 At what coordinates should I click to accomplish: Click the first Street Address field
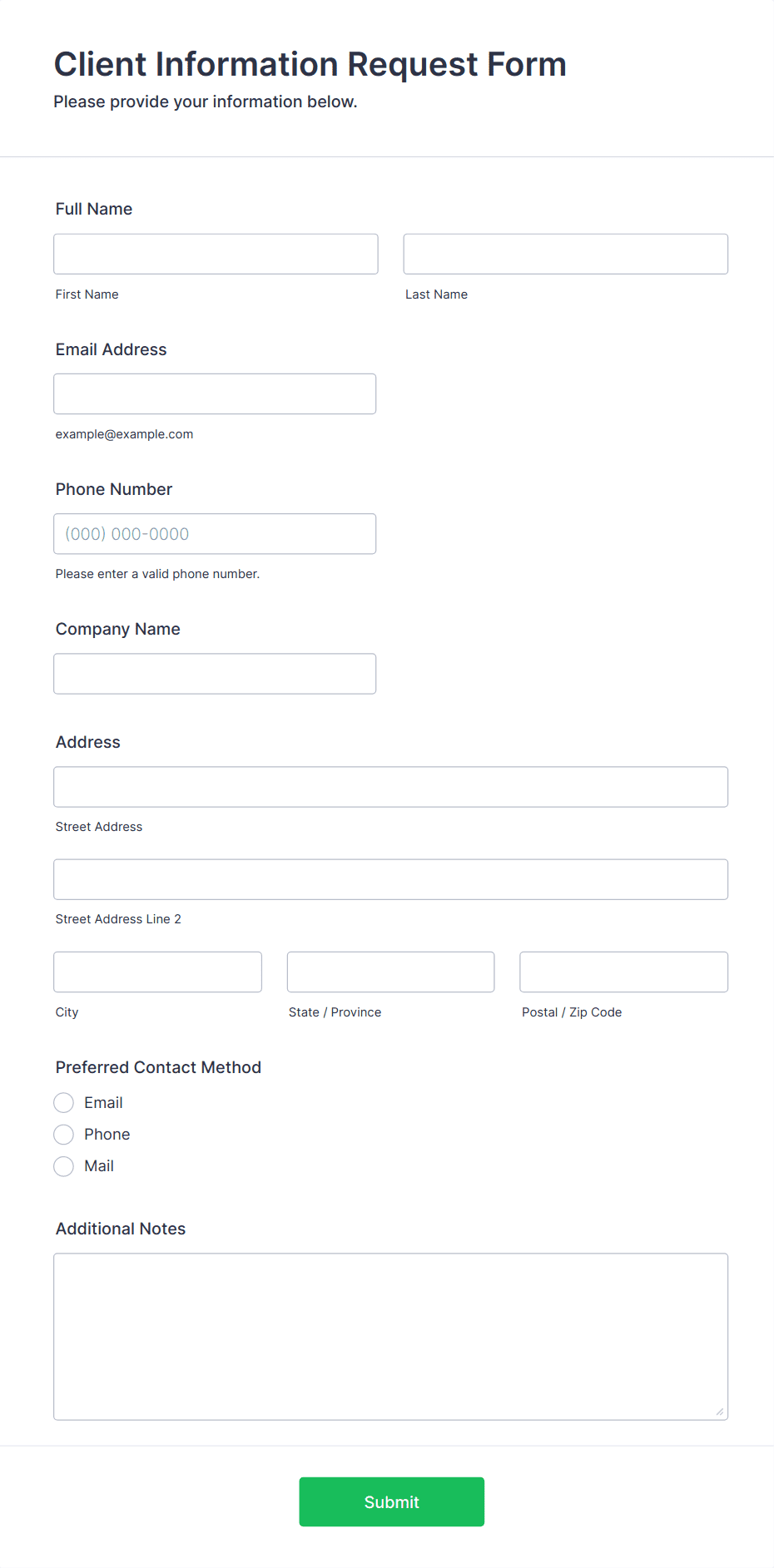[x=390, y=787]
